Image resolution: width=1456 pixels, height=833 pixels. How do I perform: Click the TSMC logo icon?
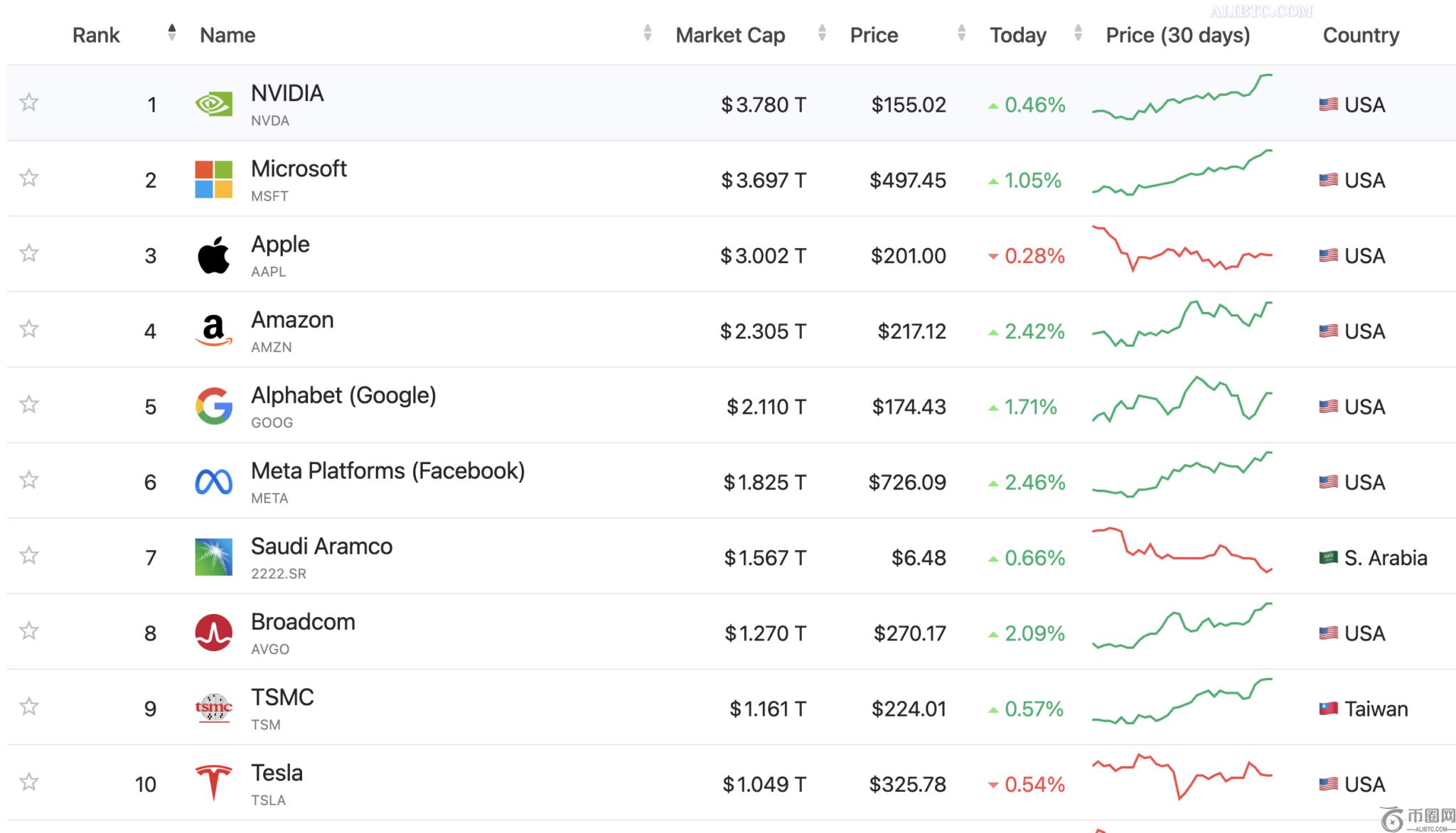tap(213, 708)
